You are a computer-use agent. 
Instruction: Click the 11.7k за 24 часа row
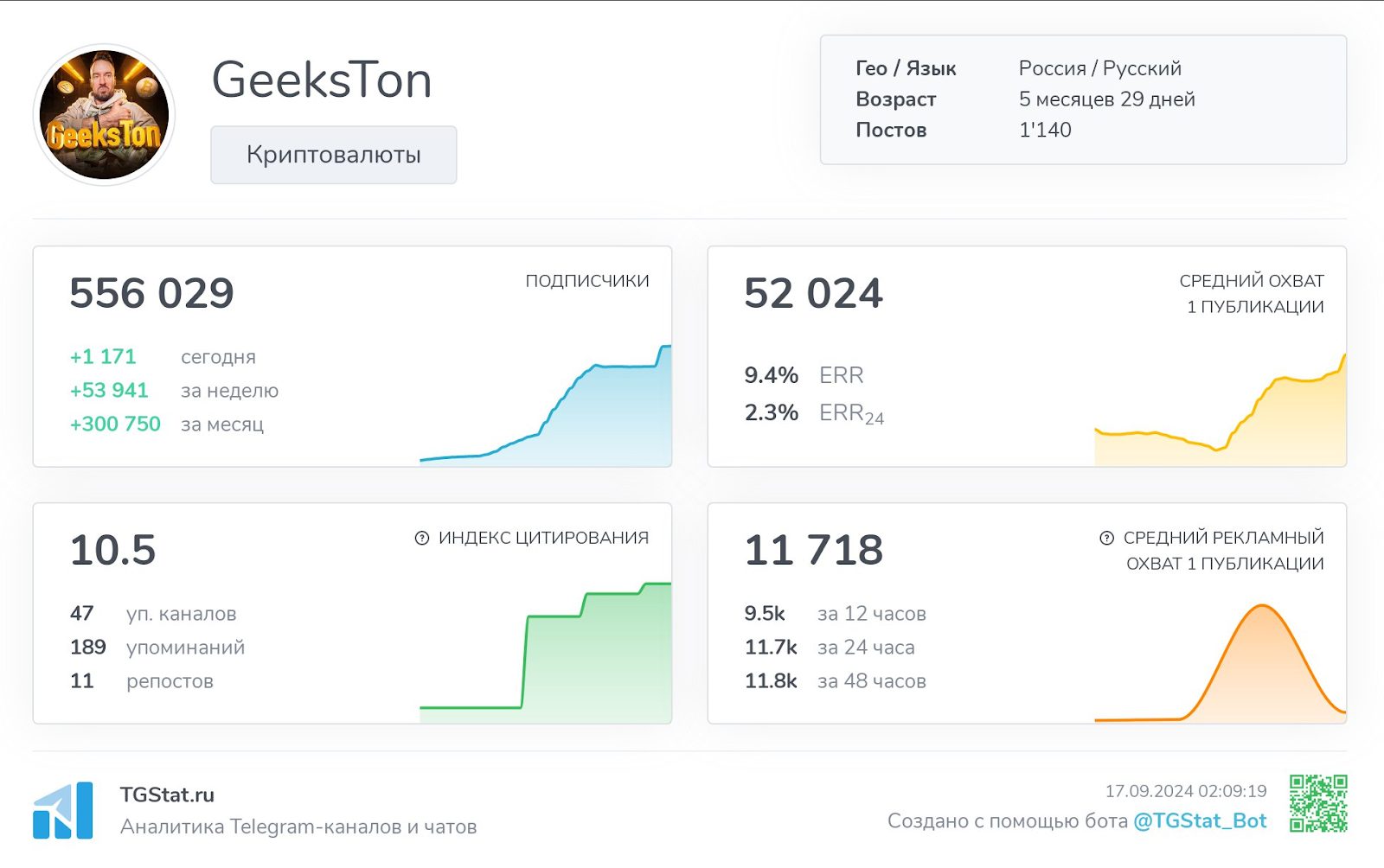coord(830,648)
